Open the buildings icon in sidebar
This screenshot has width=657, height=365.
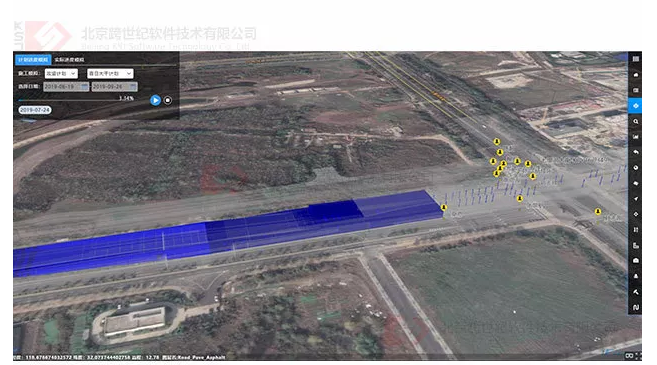tap(635, 245)
